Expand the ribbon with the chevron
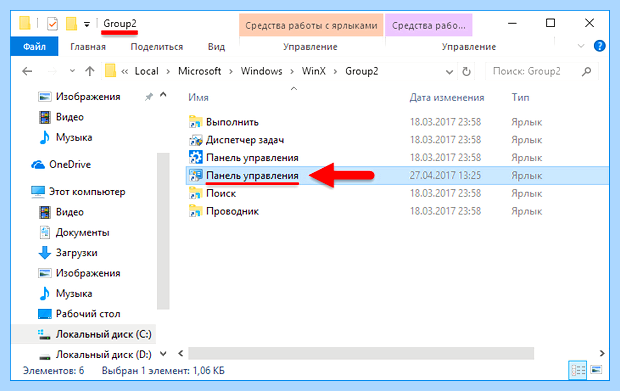The width and height of the screenshot is (620, 391). click(580, 46)
